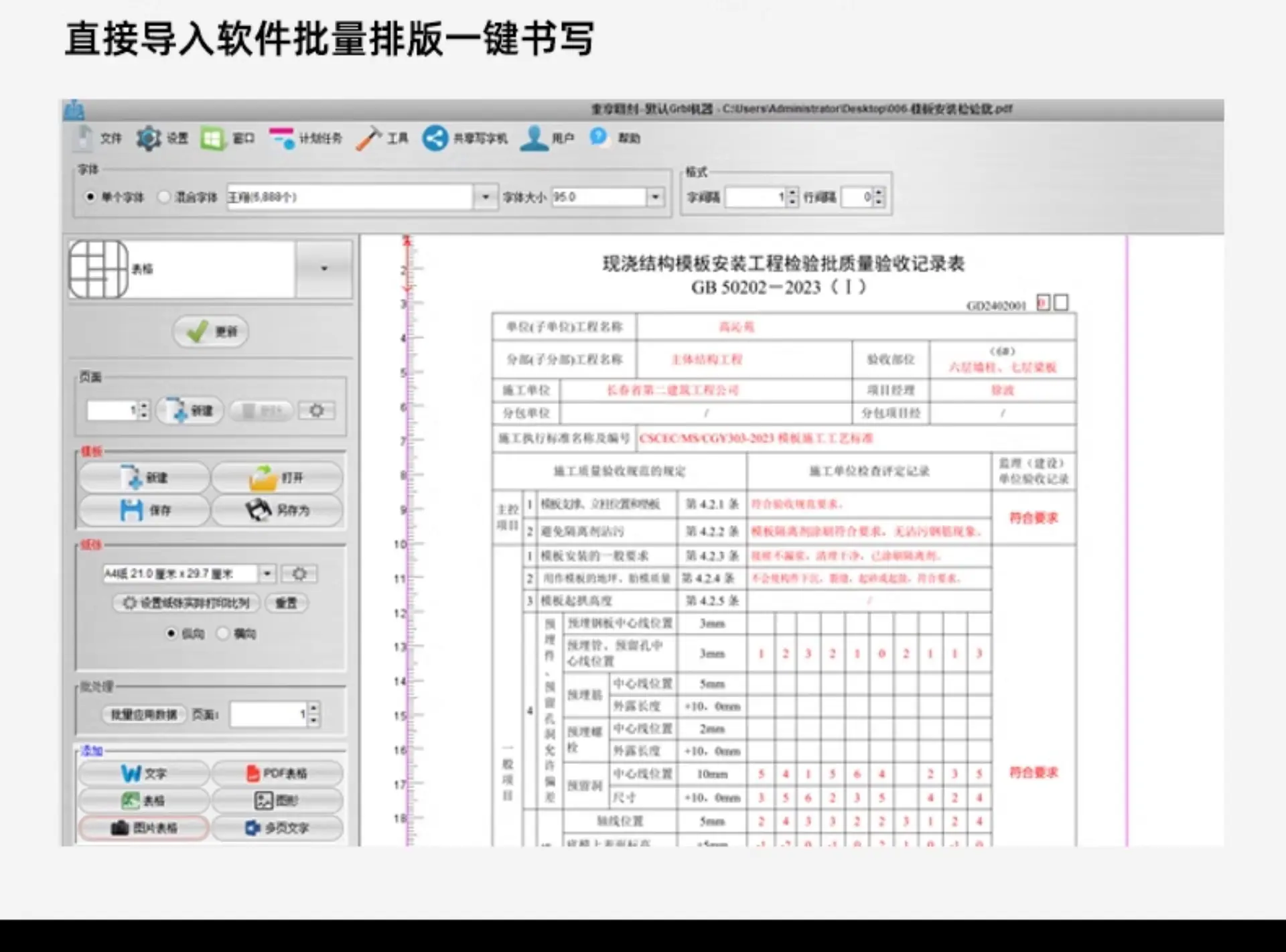Select the 单个字体 radio button
The width and height of the screenshot is (1286, 952).
pos(90,197)
